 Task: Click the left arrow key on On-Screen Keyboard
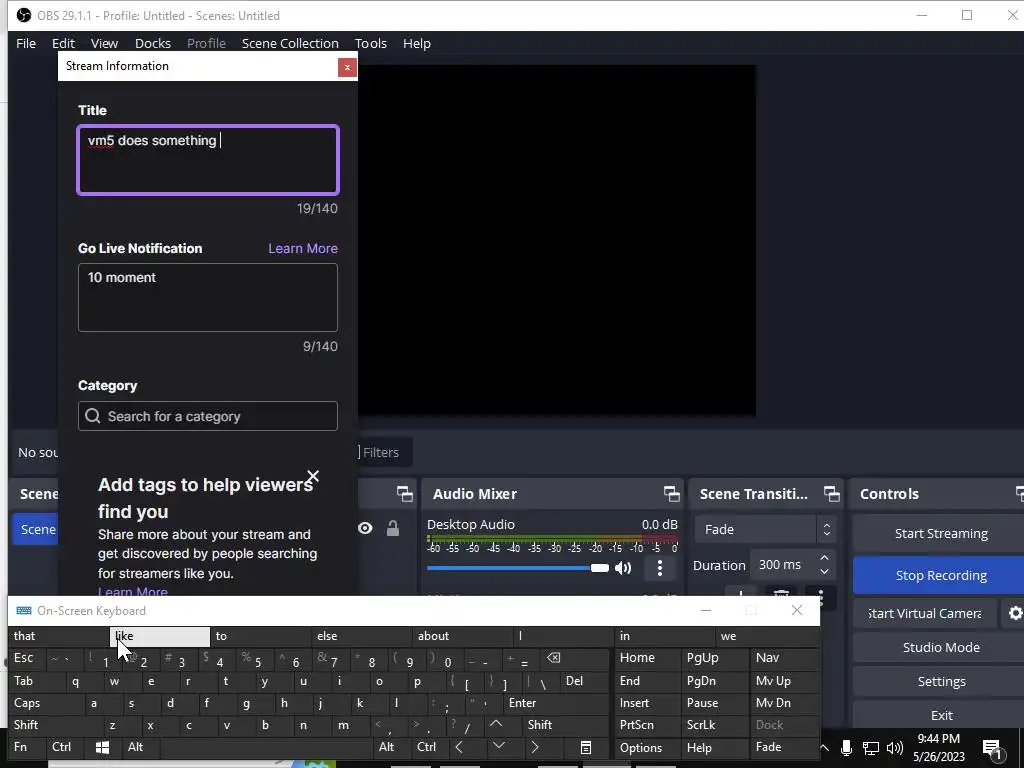pos(459,747)
